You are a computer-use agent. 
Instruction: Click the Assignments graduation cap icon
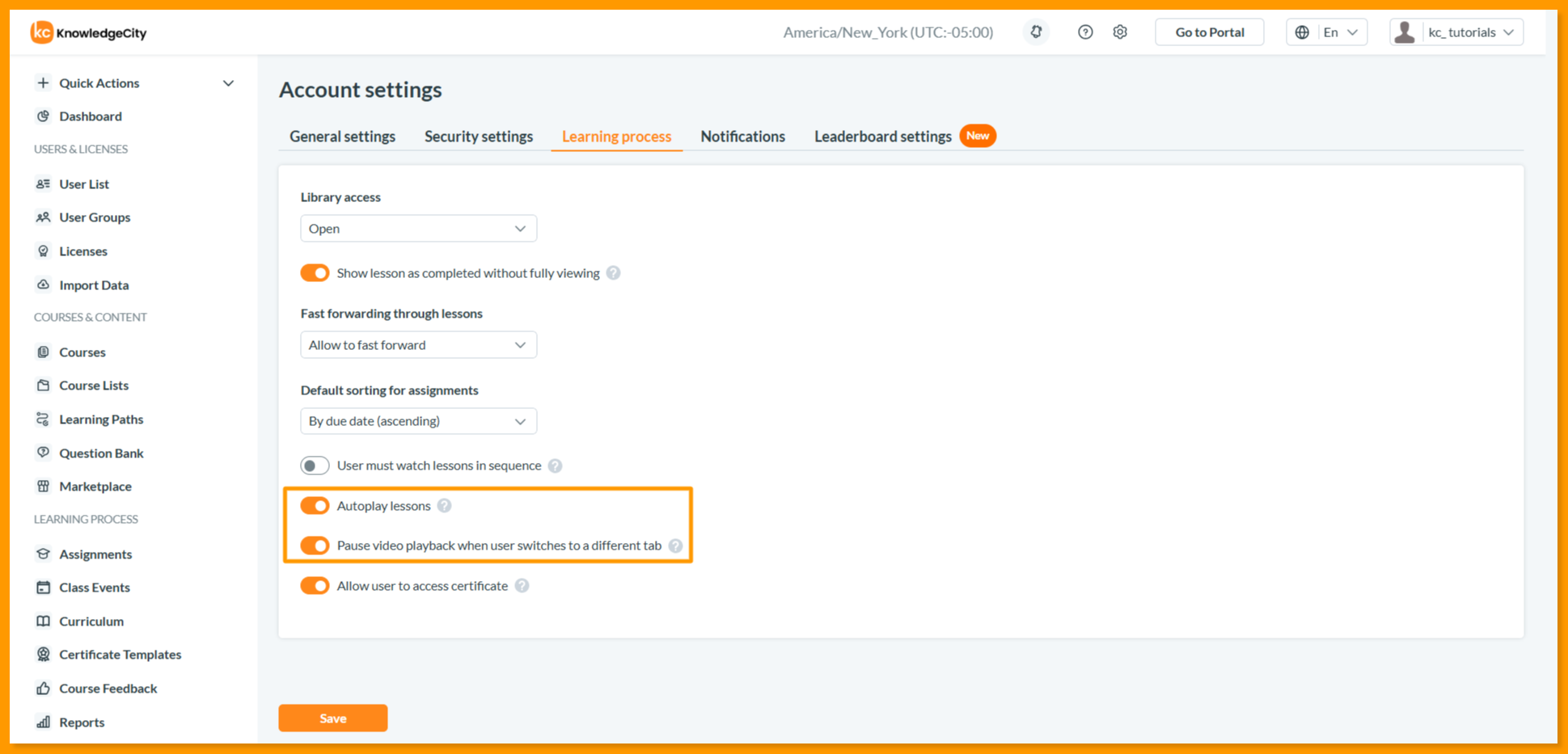(x=43, y=554)
